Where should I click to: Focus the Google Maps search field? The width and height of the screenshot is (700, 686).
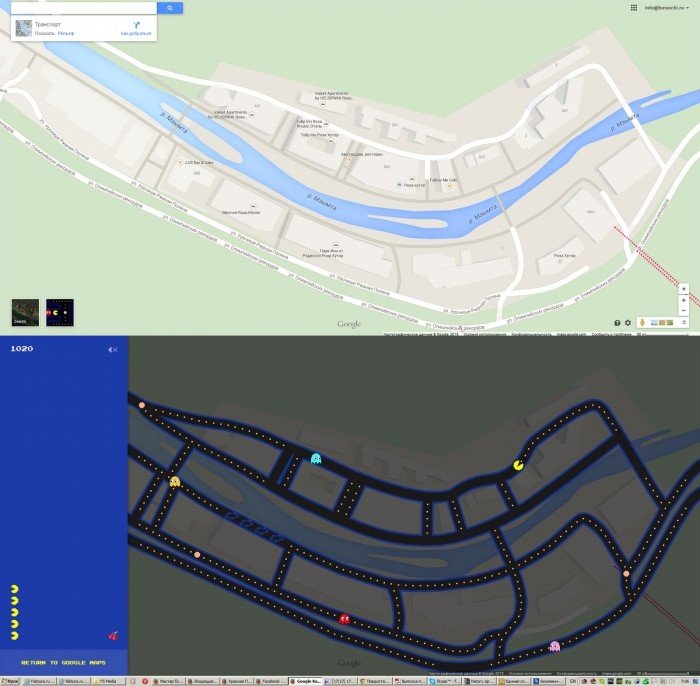point(83,8)
